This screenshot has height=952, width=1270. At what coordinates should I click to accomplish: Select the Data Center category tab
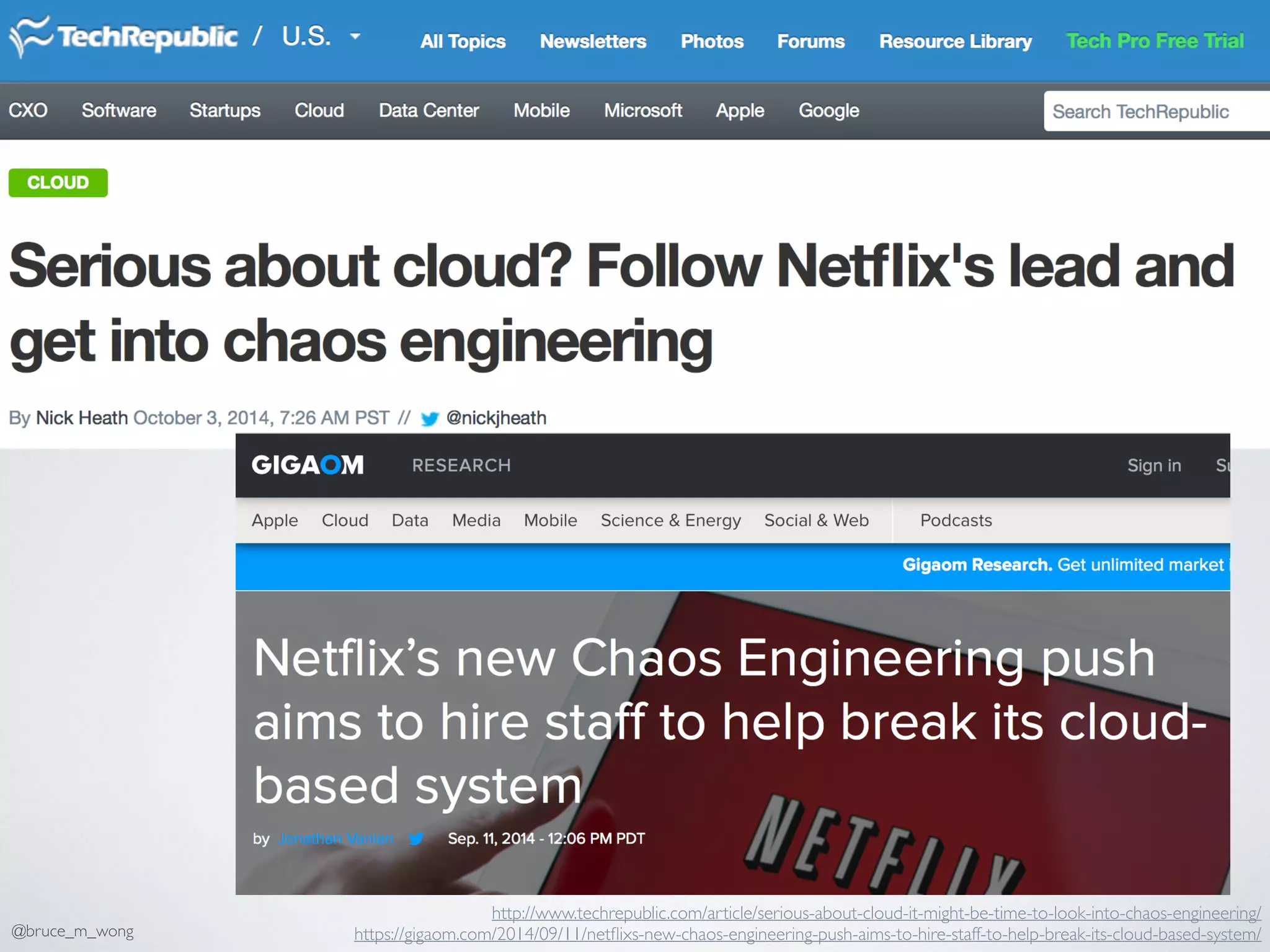(x=429, y=110)
